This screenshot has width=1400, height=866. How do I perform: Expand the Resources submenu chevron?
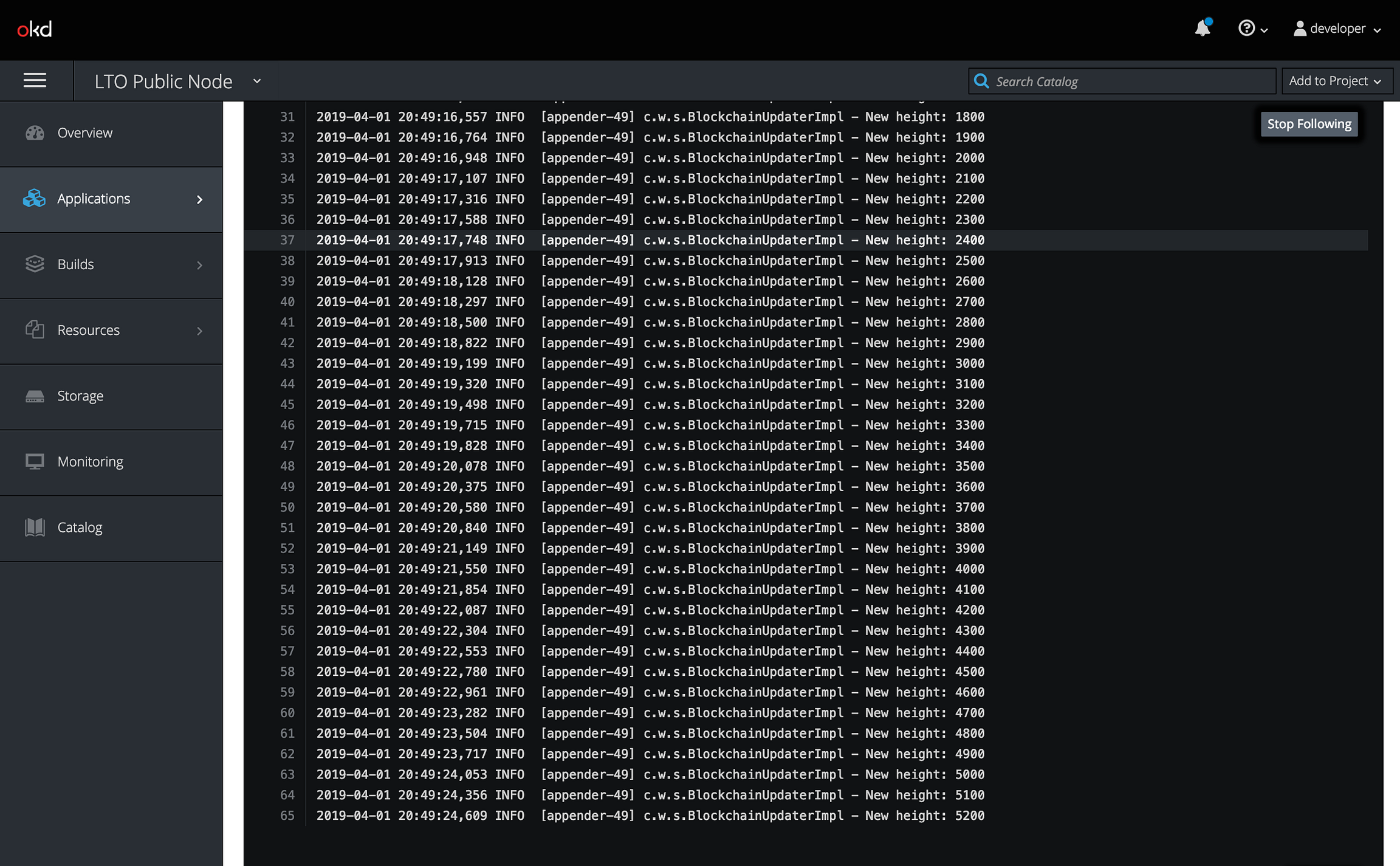coord(199,331)
